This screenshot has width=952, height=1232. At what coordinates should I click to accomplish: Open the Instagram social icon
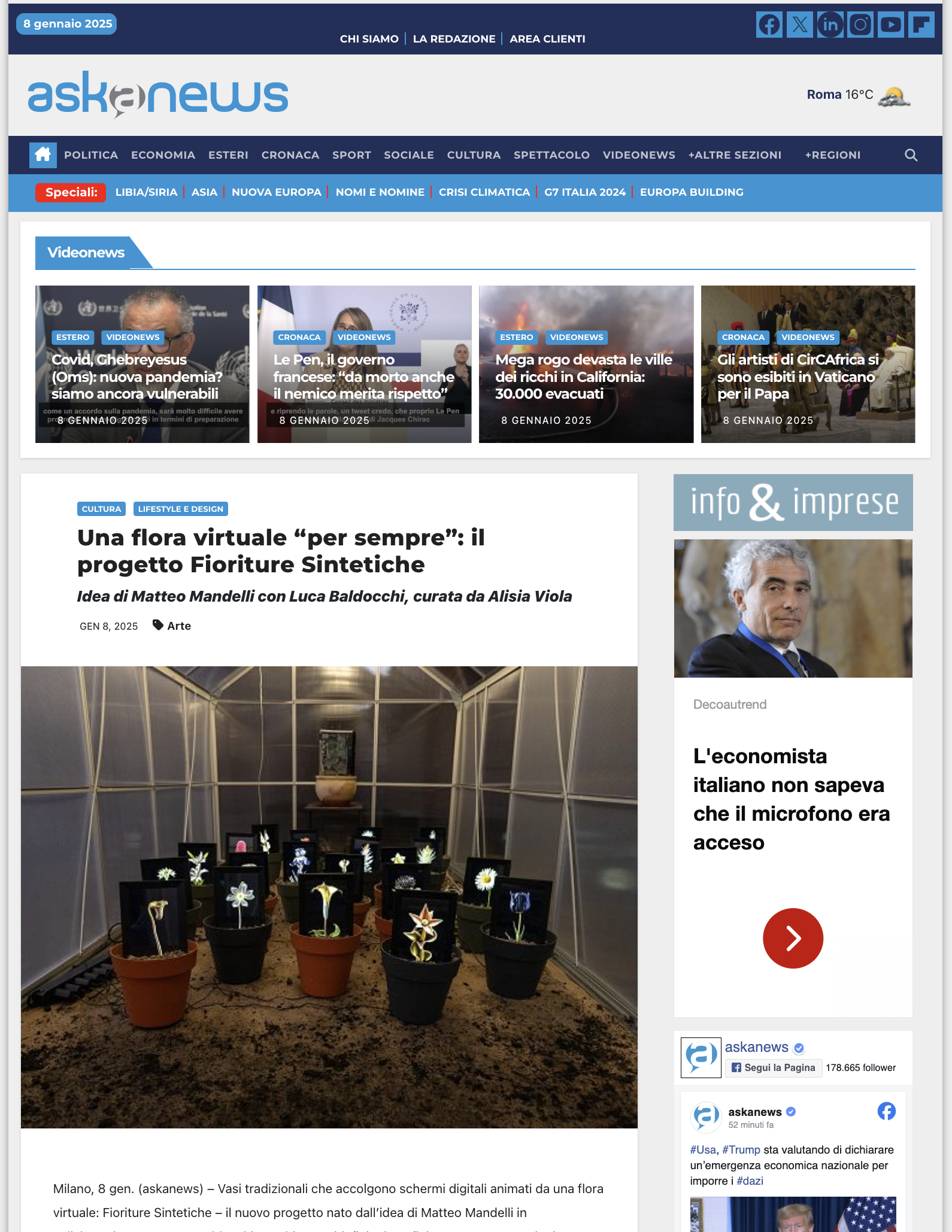coord(860,25)
